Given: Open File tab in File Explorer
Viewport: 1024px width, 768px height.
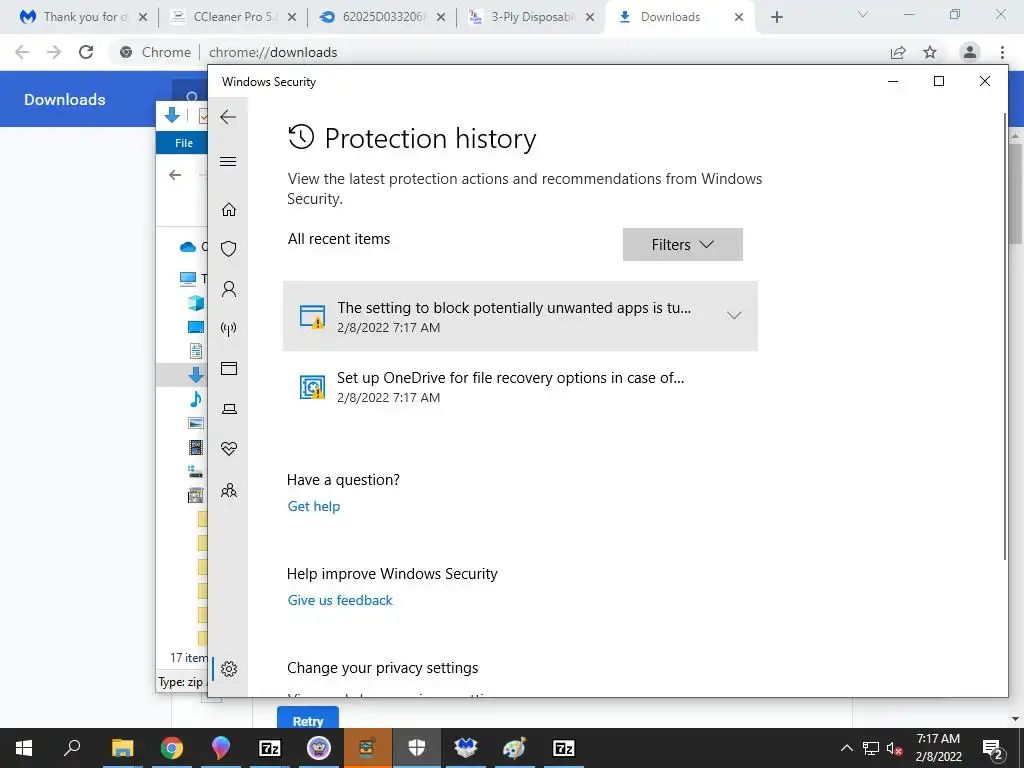Looking at the screenshot, I should pos(184,142).
